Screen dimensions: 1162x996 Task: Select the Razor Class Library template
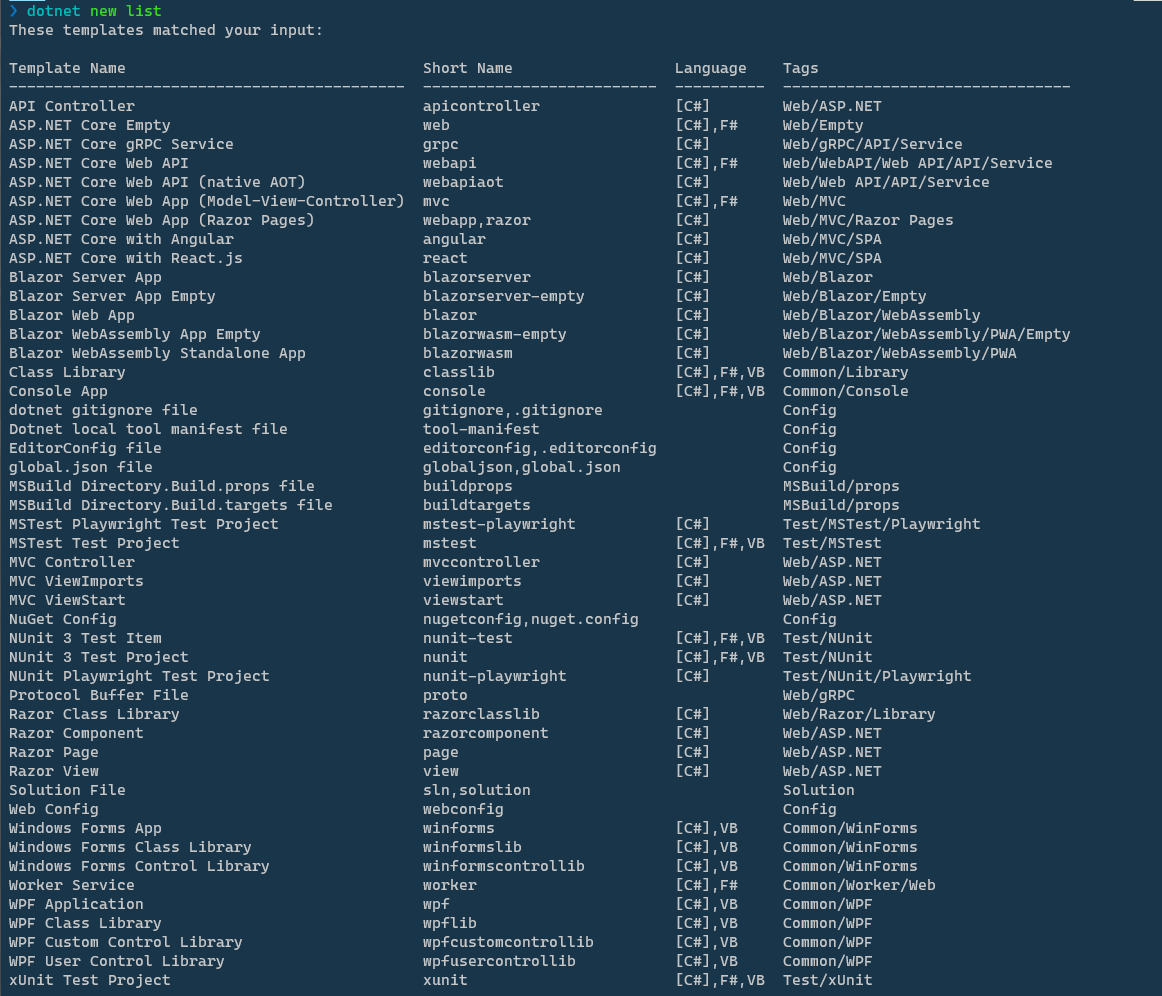pos(93,714)
